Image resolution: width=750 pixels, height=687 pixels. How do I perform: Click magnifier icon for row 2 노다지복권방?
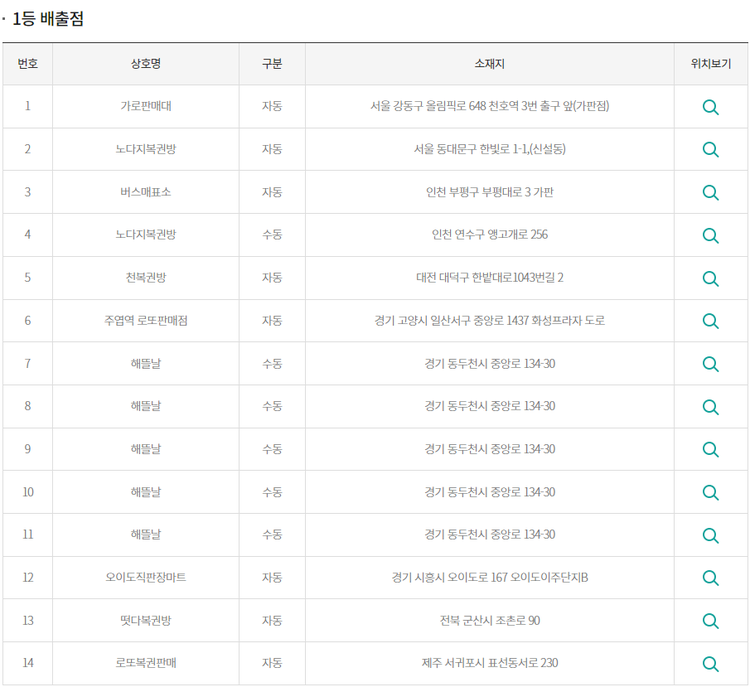(710, 150)
